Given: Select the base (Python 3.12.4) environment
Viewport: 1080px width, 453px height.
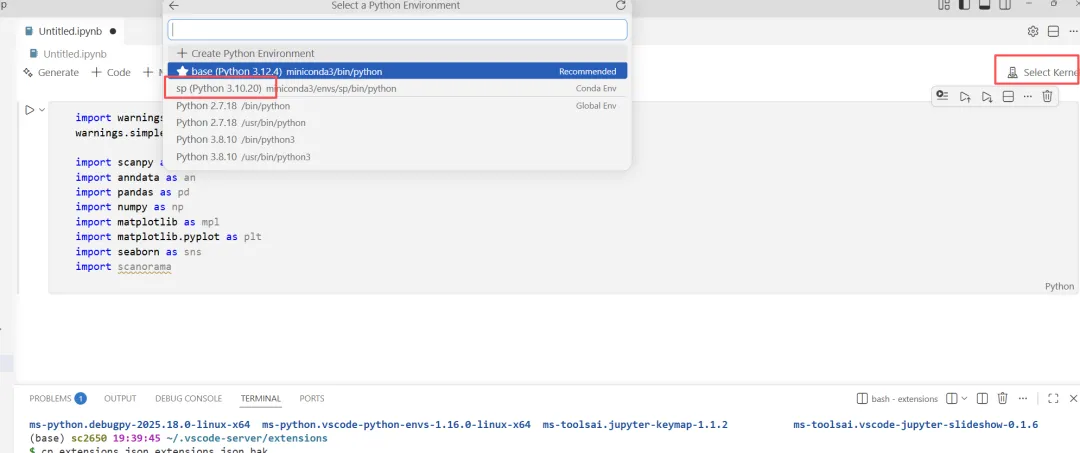Looking at the screenshot, I should (x=397, y=71).
